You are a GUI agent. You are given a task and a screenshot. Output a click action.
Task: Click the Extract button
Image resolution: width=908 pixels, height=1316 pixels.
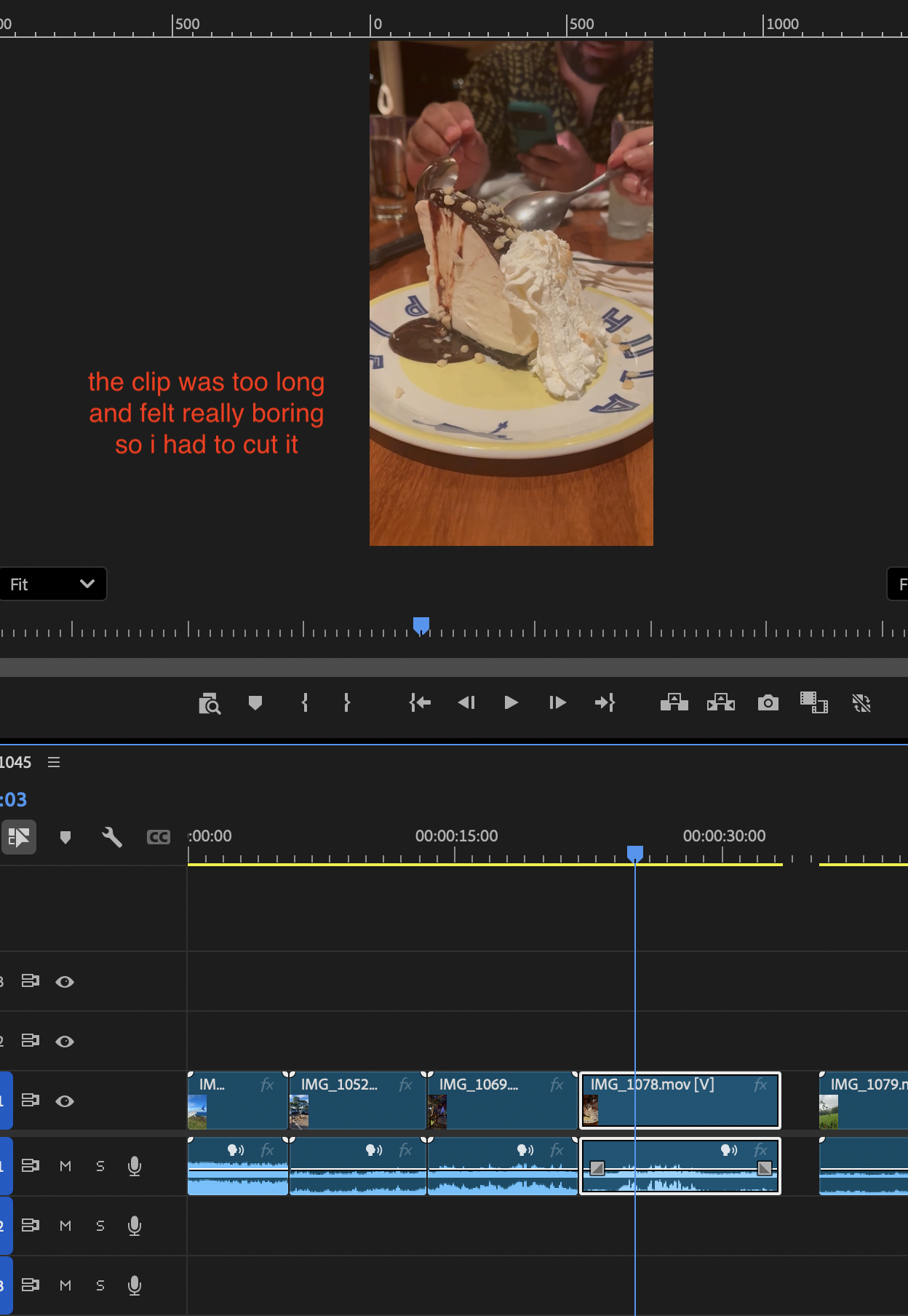pos(721,702)
